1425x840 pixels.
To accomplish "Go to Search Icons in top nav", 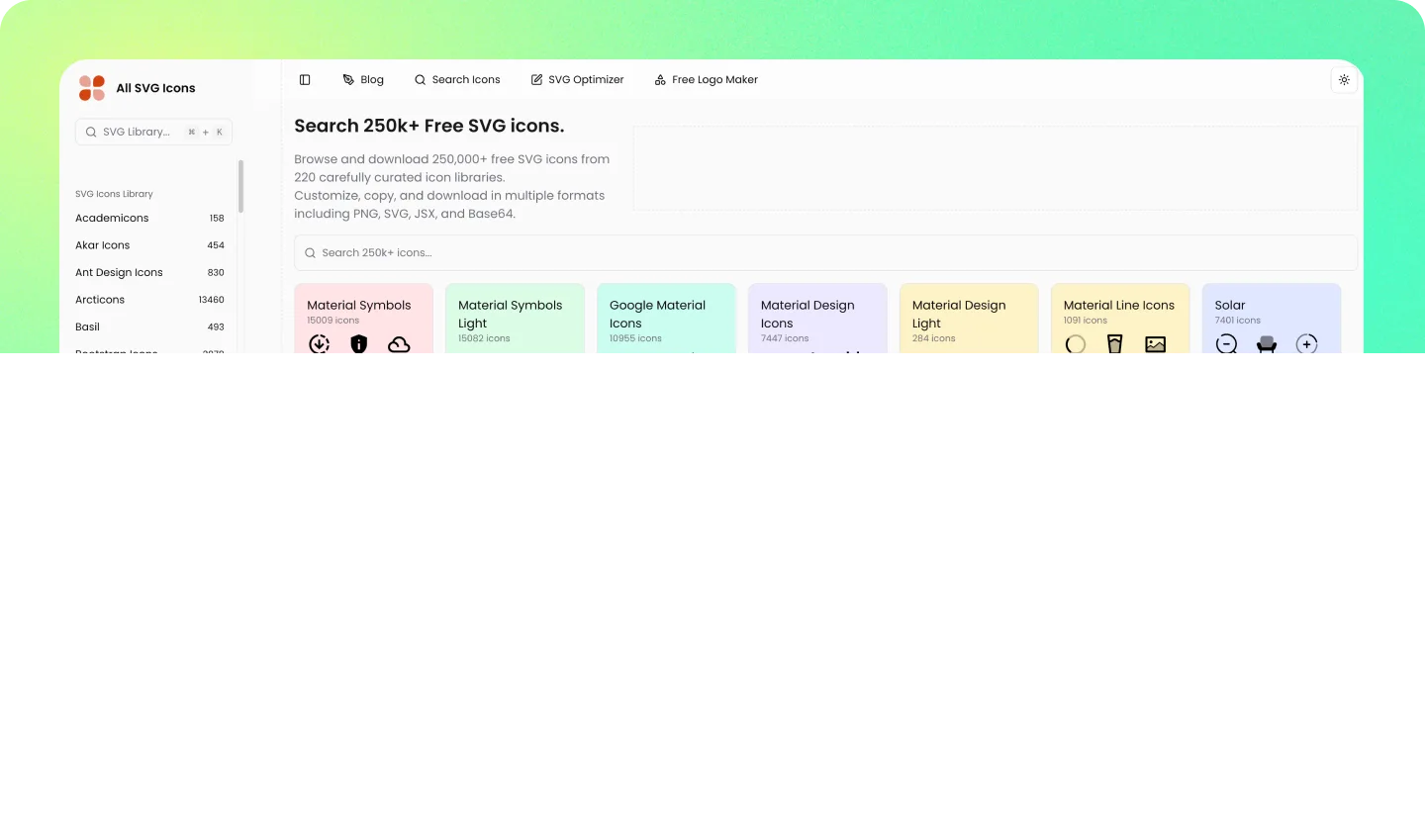I will pos(457,80).
